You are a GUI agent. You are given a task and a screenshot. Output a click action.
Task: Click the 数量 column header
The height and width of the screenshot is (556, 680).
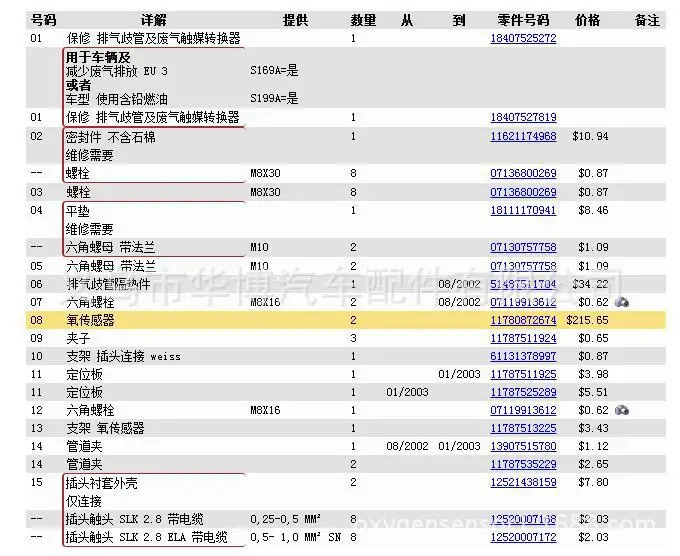point(363,20)
